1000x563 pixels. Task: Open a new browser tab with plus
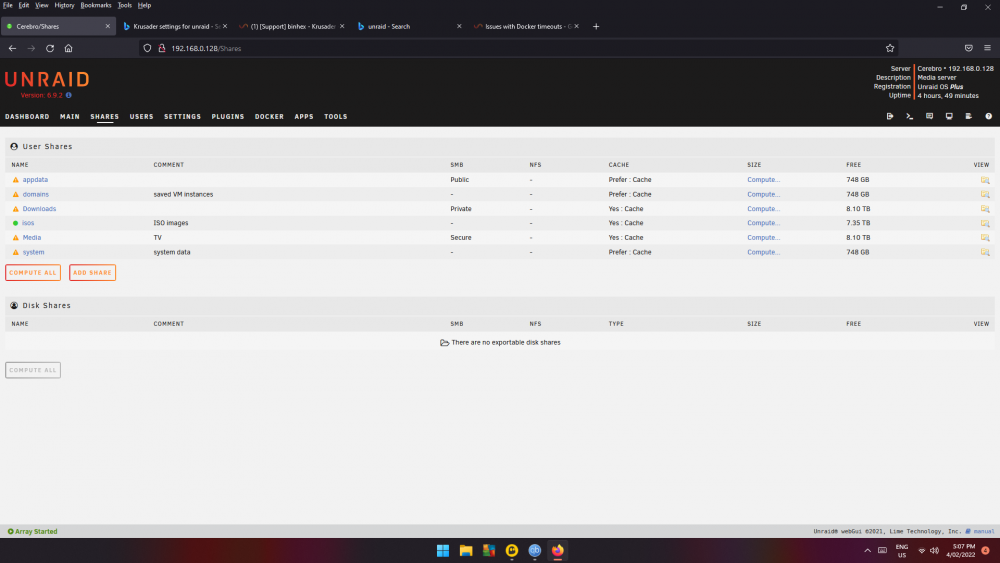click(596, 27)
